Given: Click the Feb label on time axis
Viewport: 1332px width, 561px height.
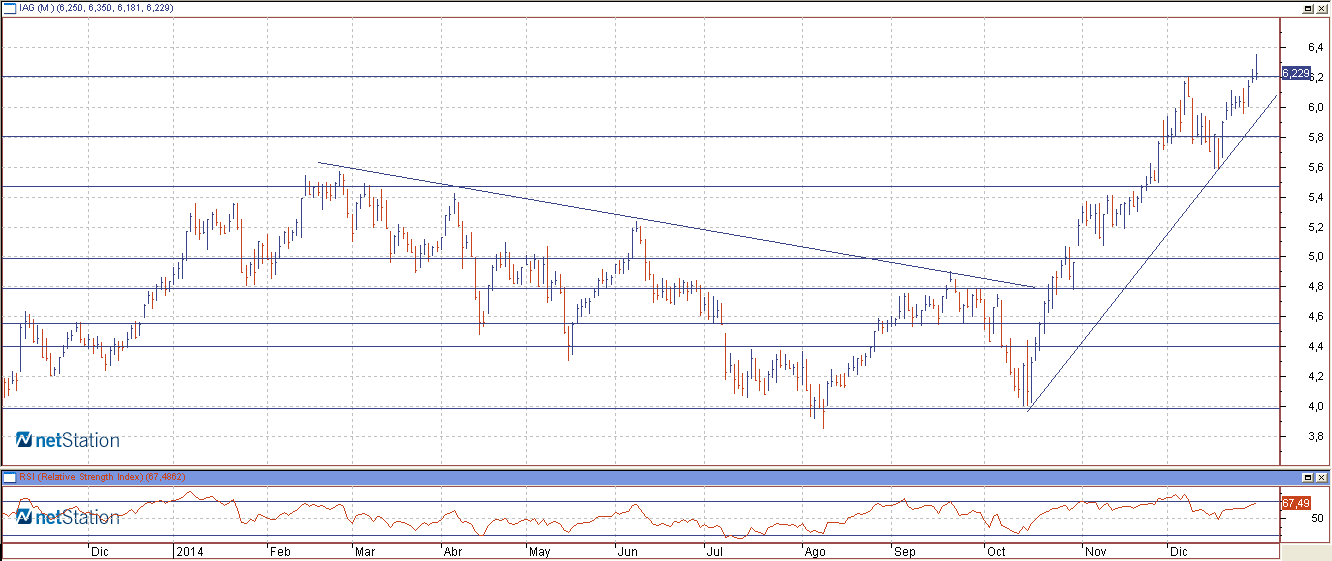Looking at the screenshot, I should (x=280, y=552).
